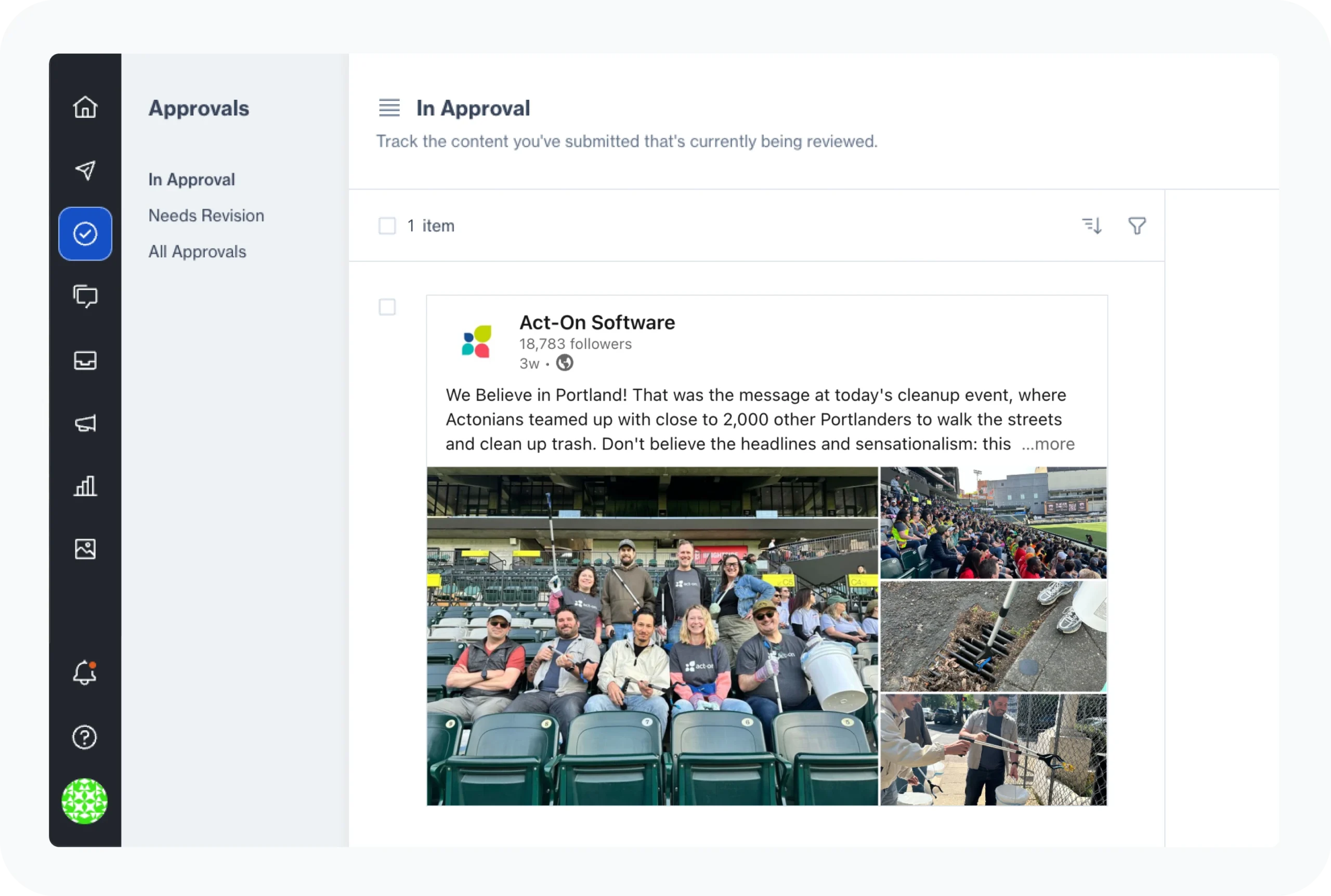This screenshot has width=1331, height=896.
Task: Check the select-all items checkbox
Action: 387,226
